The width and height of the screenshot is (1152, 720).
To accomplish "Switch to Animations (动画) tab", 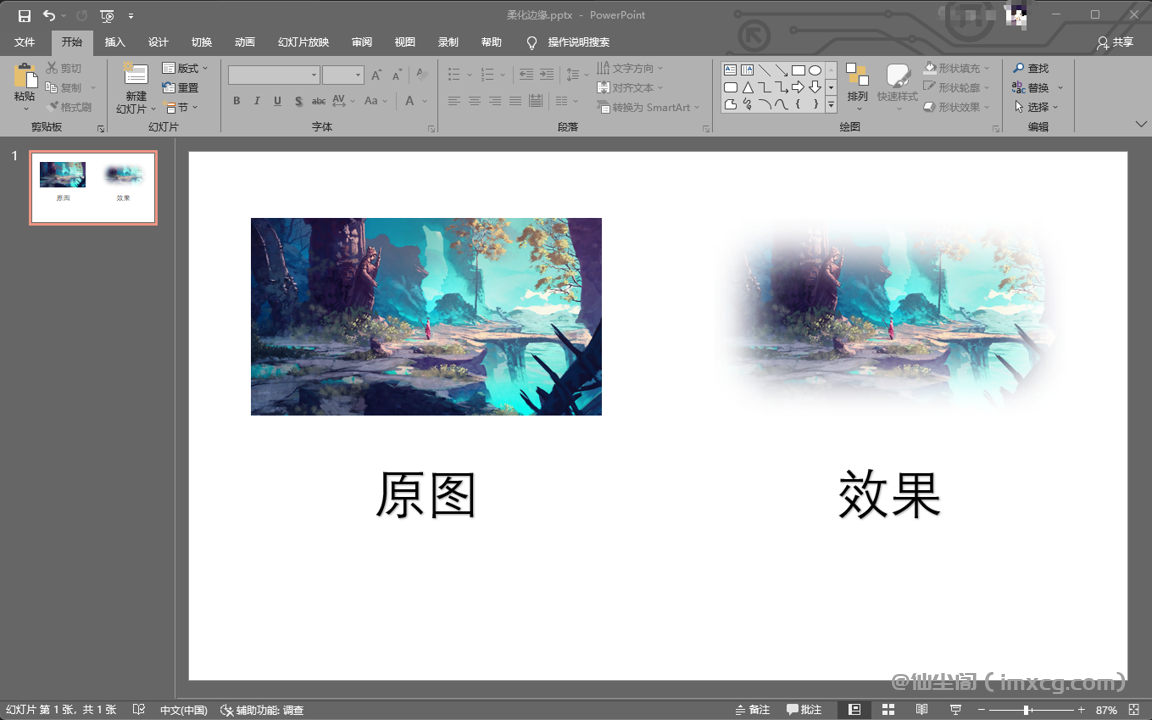I will pyautogui.click(x=245, y=42).
